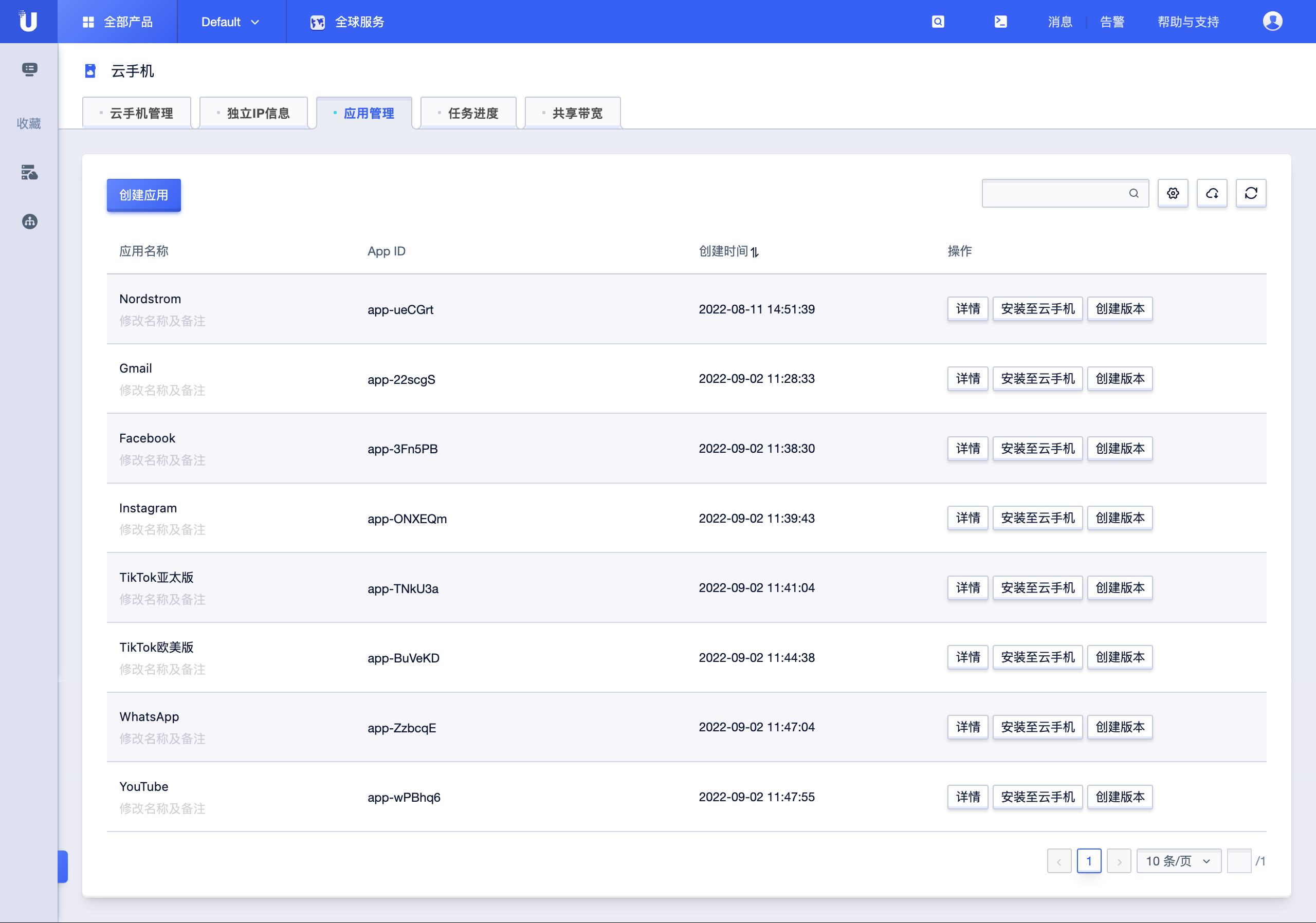Click 修改名称及备注 under YouTube
Screen dimensions: 1316x923
click(x=162, y=809)
